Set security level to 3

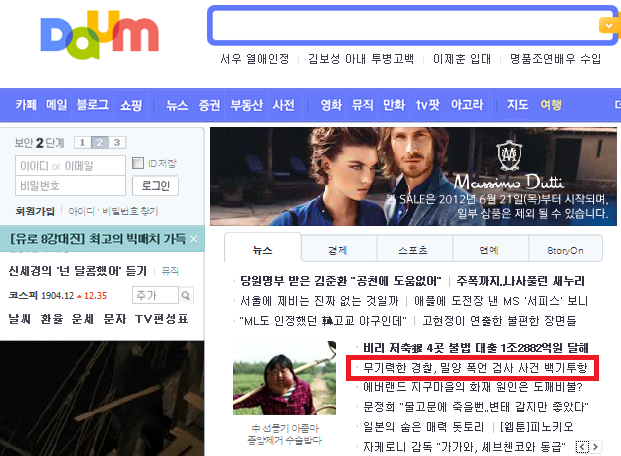point(117,142)
